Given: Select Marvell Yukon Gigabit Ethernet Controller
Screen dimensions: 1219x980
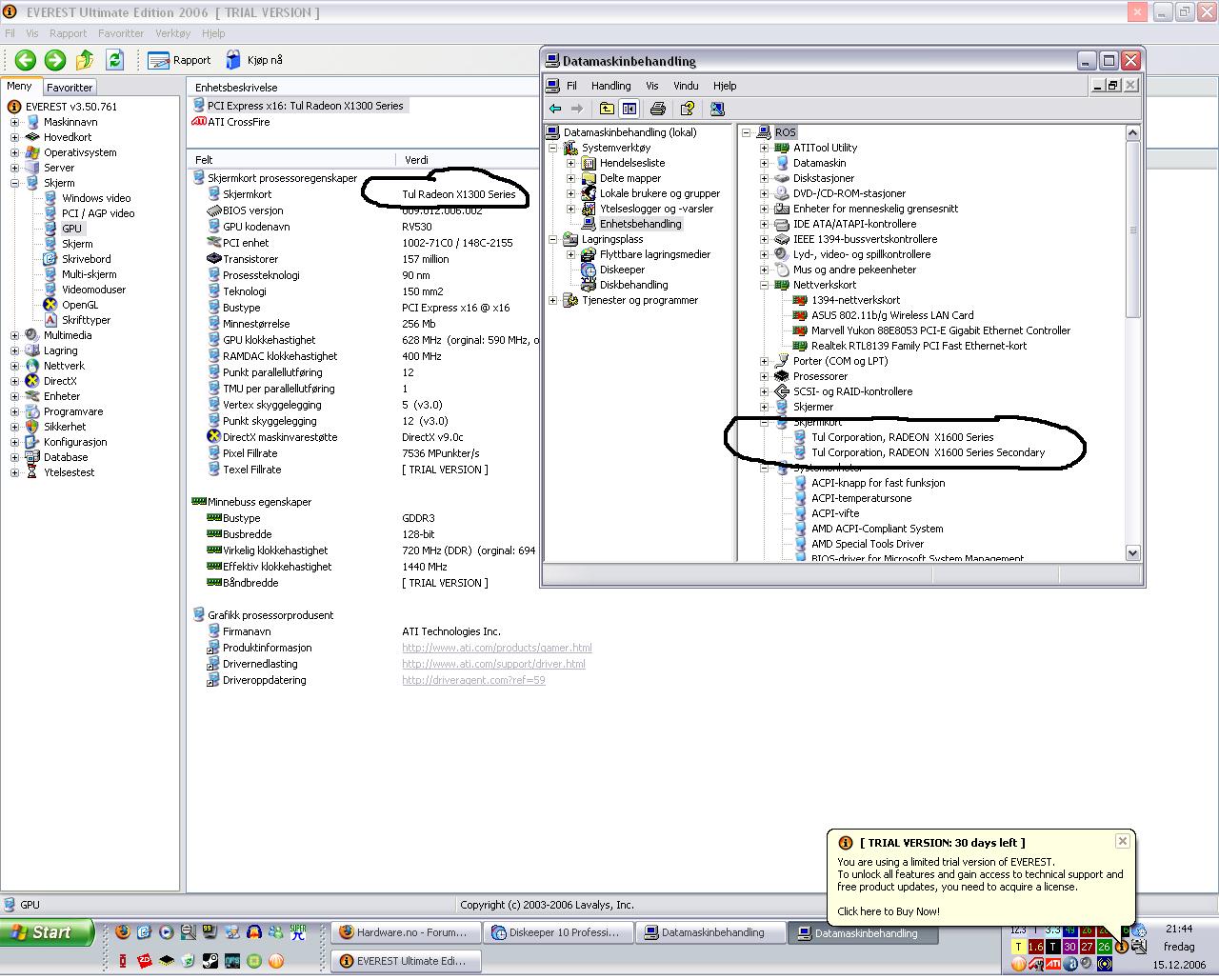Looking at the screenshot, I should 941,330.
